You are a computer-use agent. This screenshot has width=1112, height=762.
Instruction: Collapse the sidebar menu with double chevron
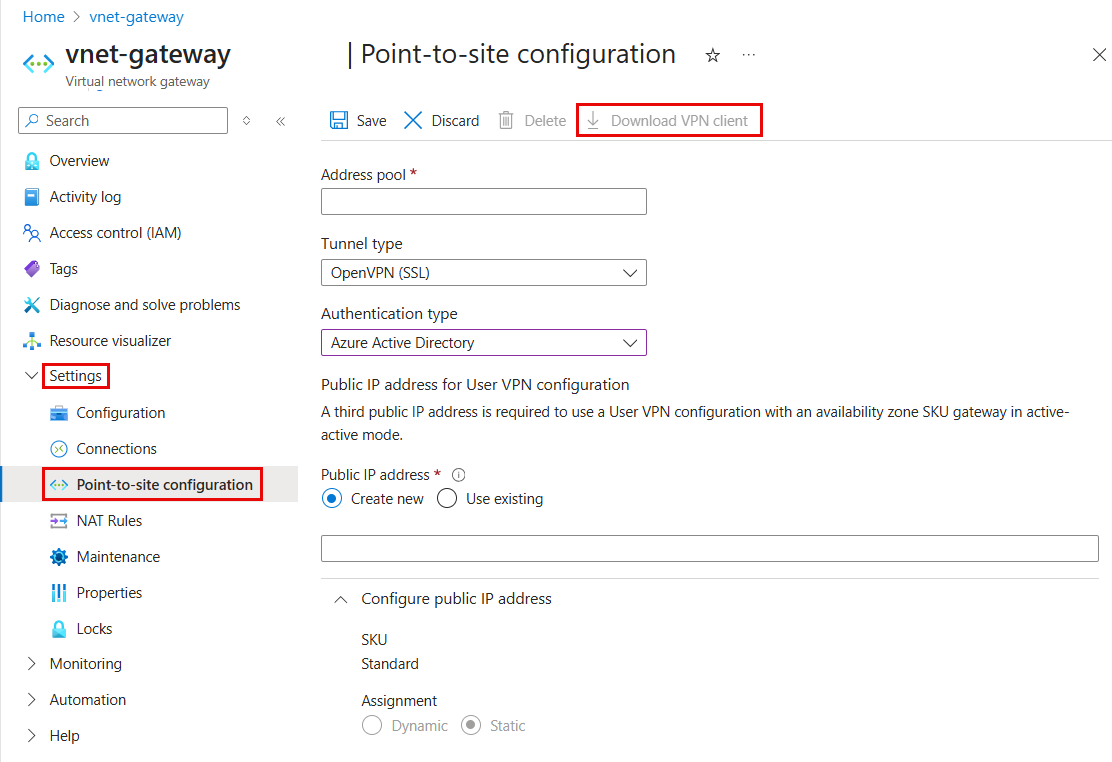(x=280, y=121)
